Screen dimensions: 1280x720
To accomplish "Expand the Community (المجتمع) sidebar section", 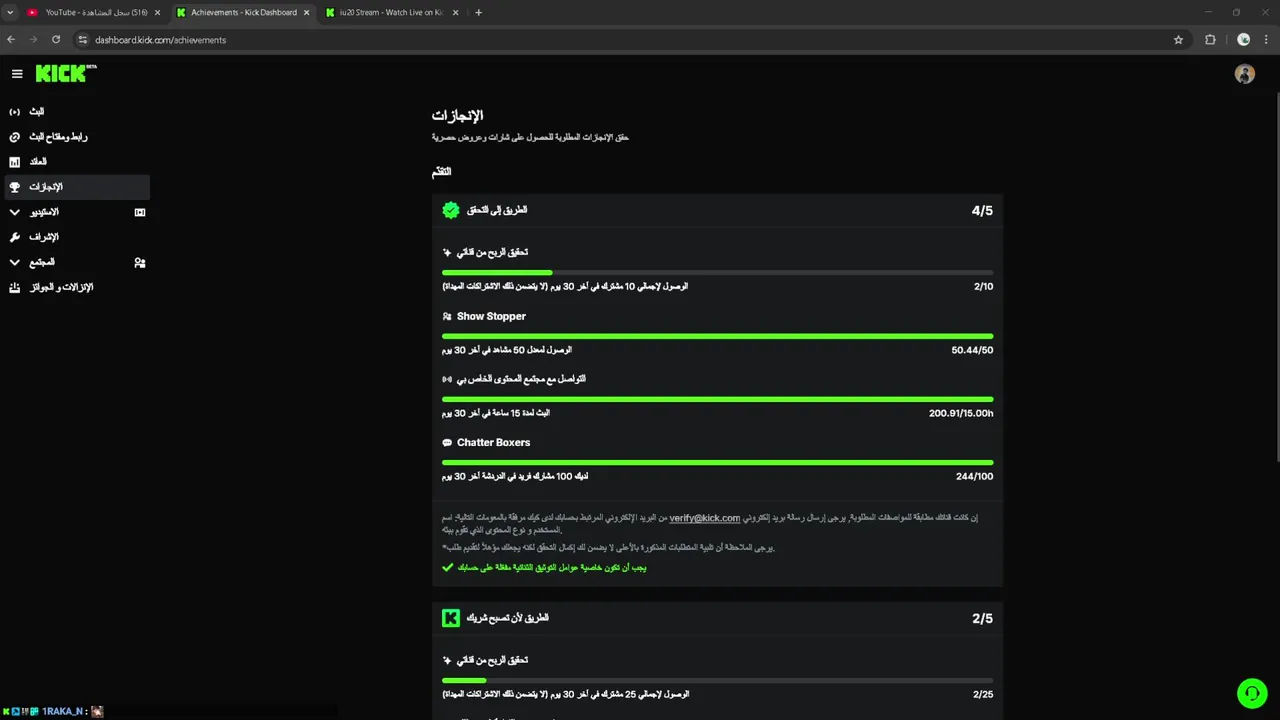I will pos(14,262).
